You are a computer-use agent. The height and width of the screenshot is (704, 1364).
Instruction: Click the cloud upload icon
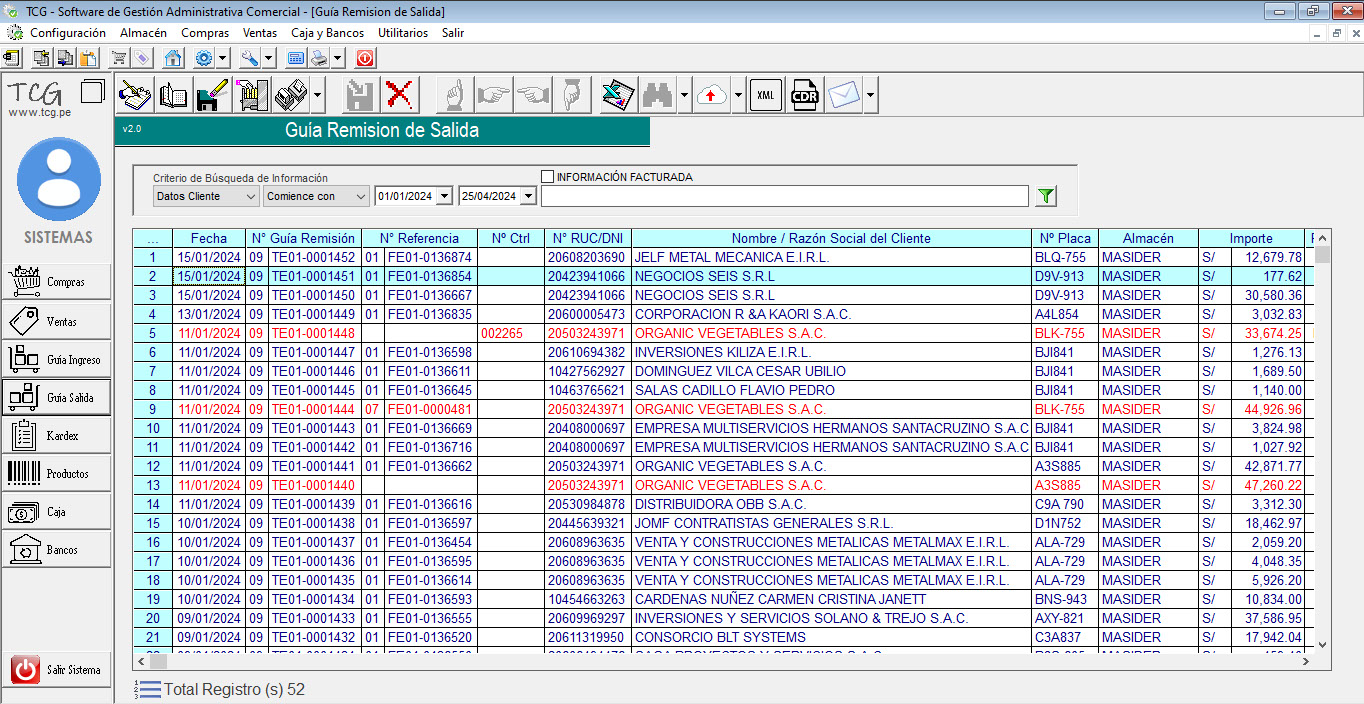(x=711, y=96)
